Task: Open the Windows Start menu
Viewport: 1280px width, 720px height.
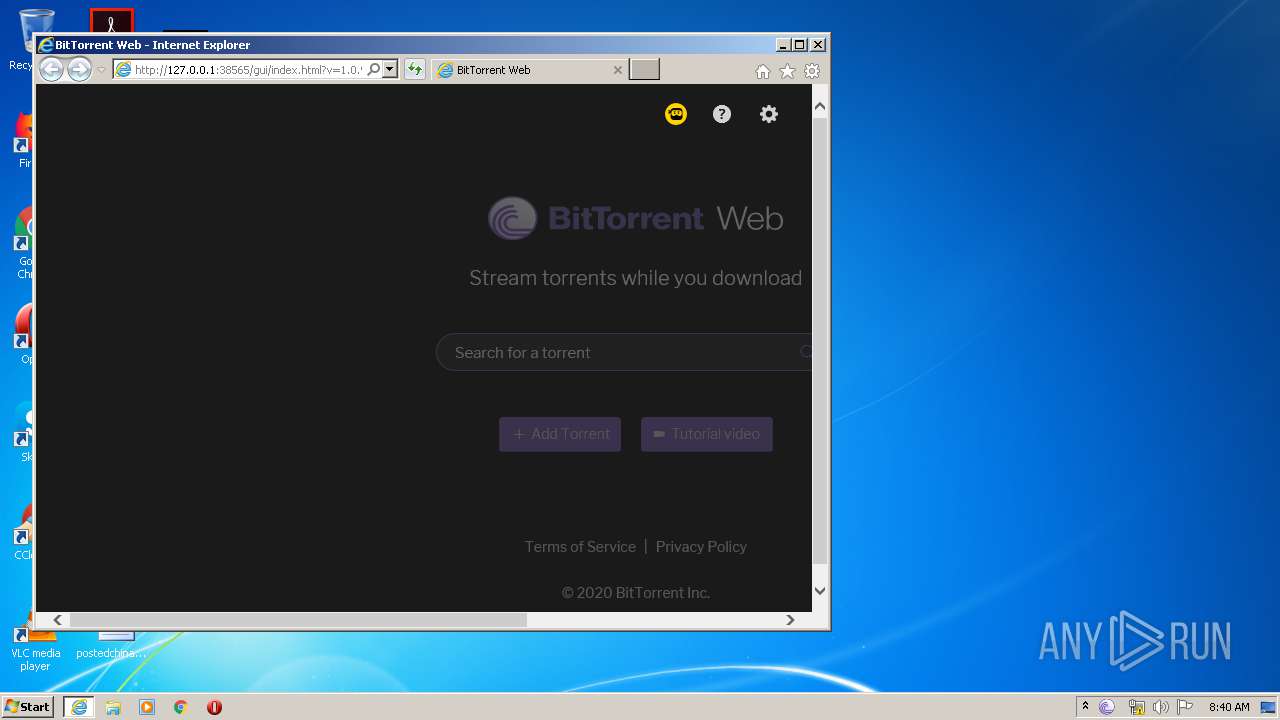Action: pyautogui.click(x=28, y=707)
